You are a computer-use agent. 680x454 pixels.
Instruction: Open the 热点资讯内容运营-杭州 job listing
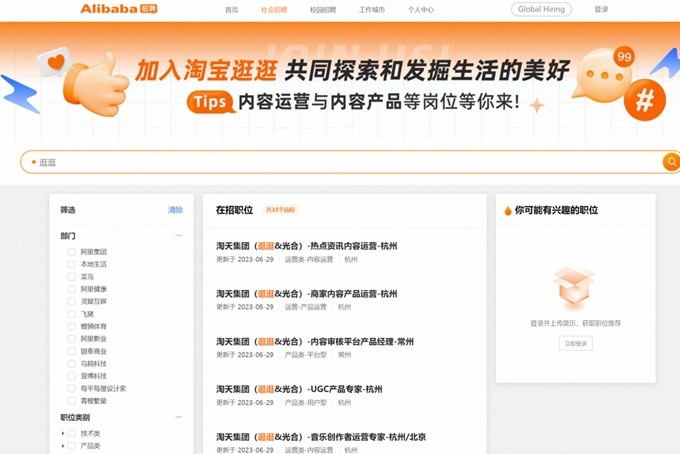(307, 246)
